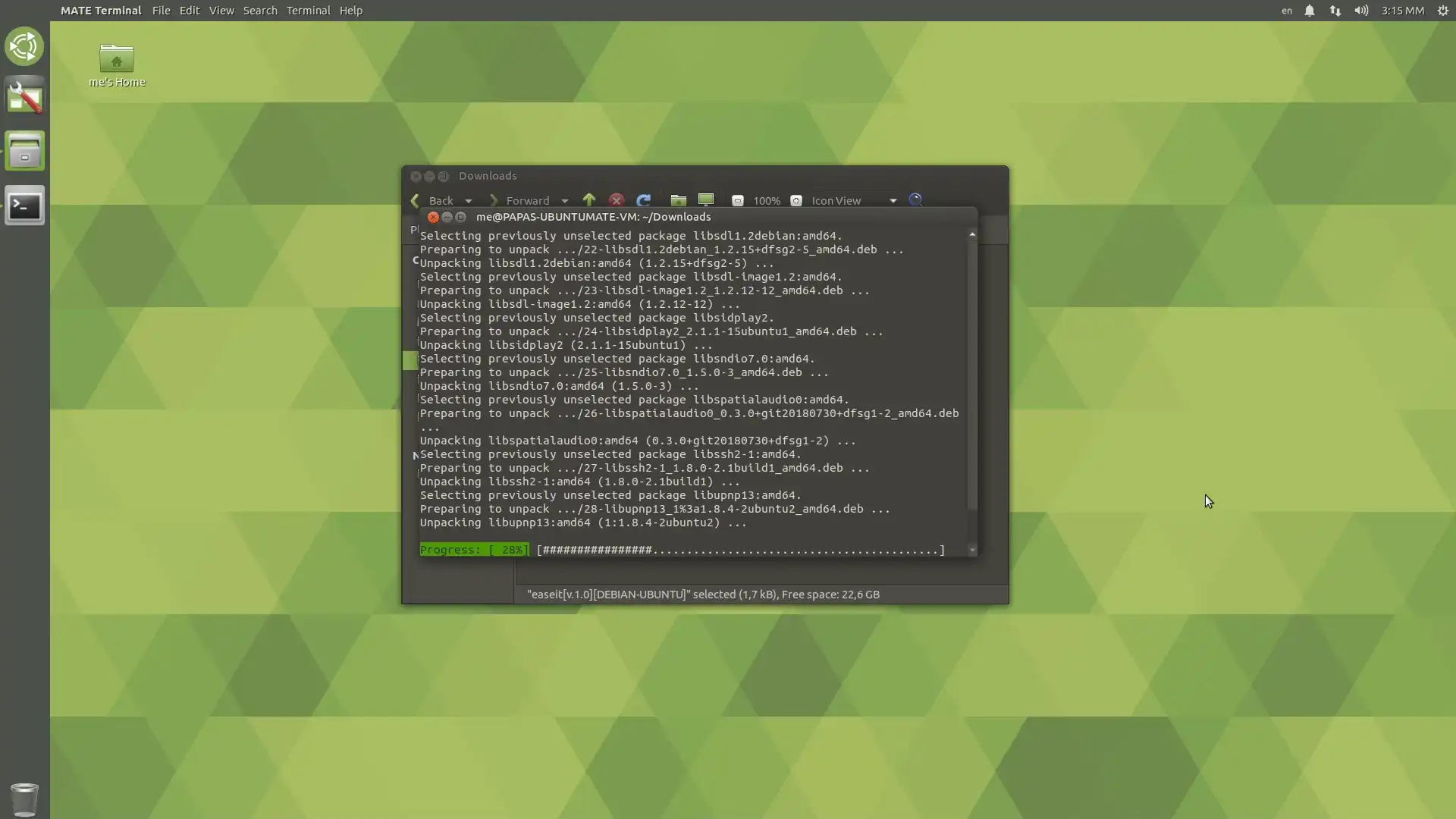
Task: Click the line 'Unpacking libupnp13:amd64'
Action: pos(583,522)
